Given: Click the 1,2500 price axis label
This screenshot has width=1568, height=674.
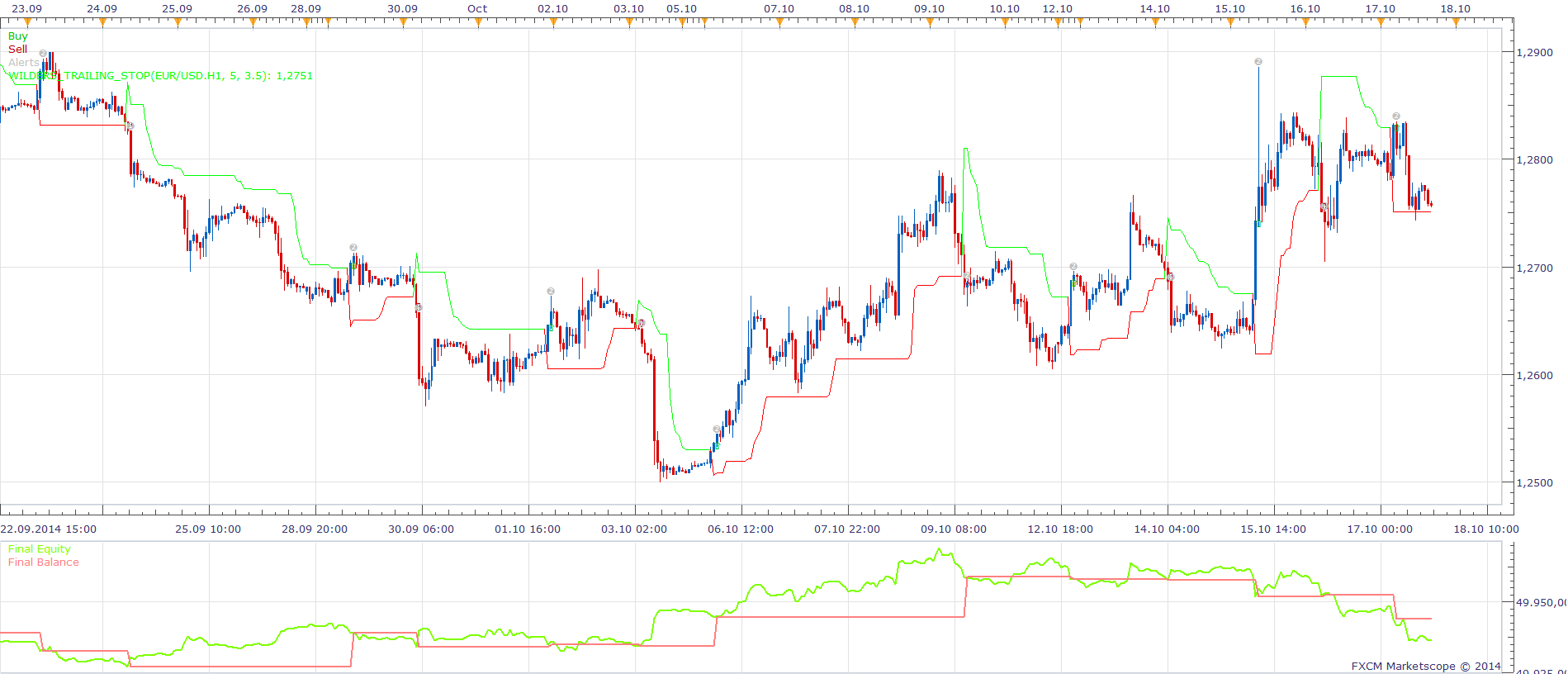Looking at the screenshot, I should [x=1534, y=482].
